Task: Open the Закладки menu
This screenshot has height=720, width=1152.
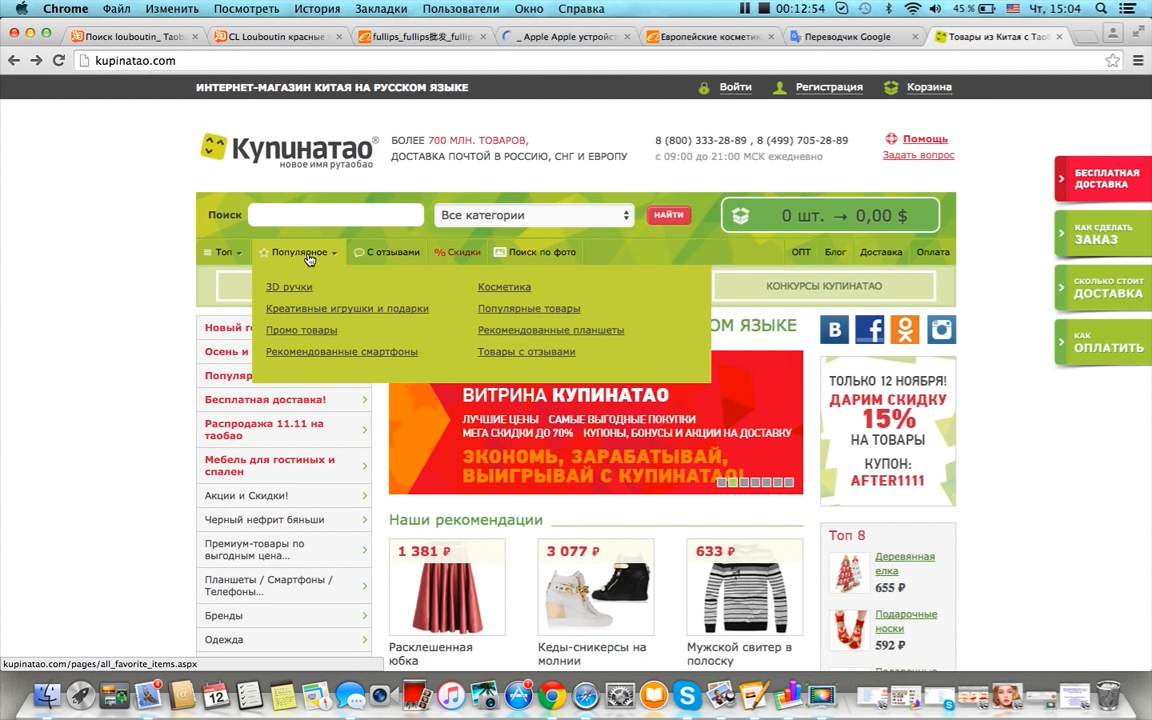Action: tap(381, 9)
